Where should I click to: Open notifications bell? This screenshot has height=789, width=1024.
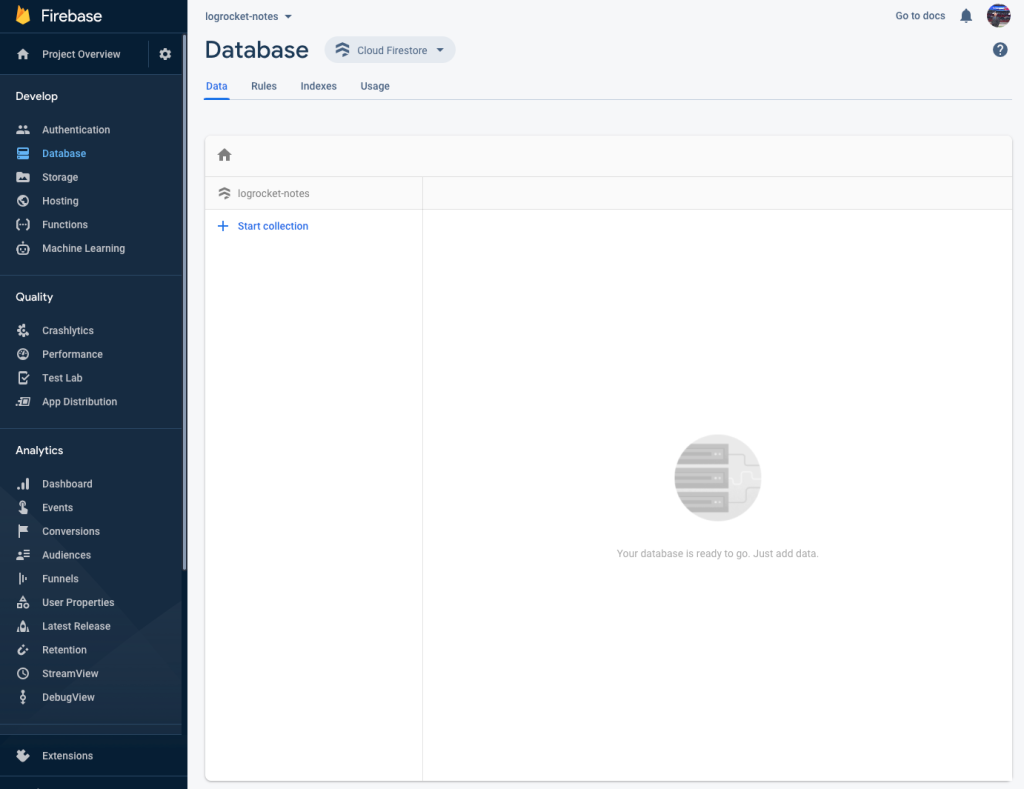[x=963, y=15]
